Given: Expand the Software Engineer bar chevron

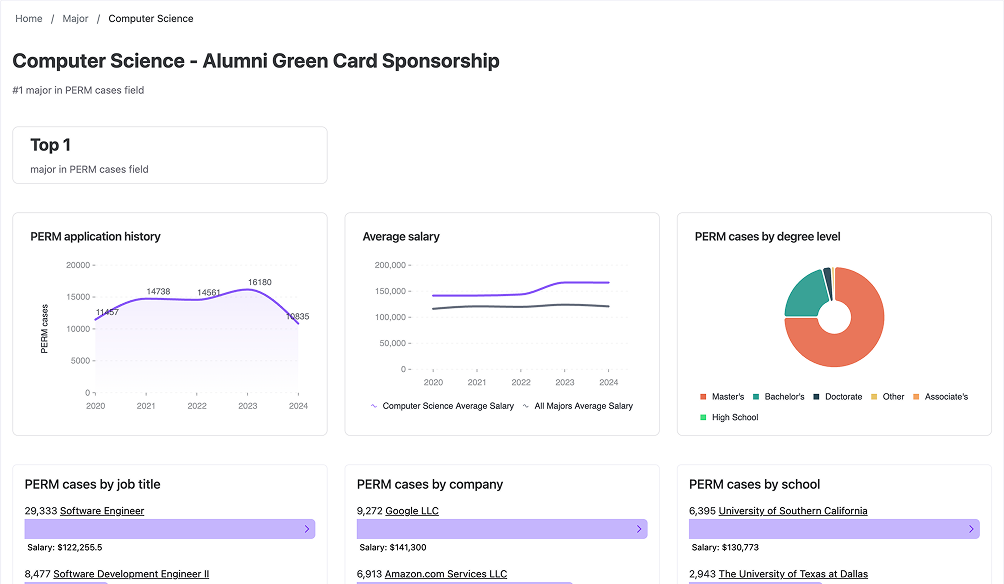Looking at the screenshot, I should pos(306,529).
